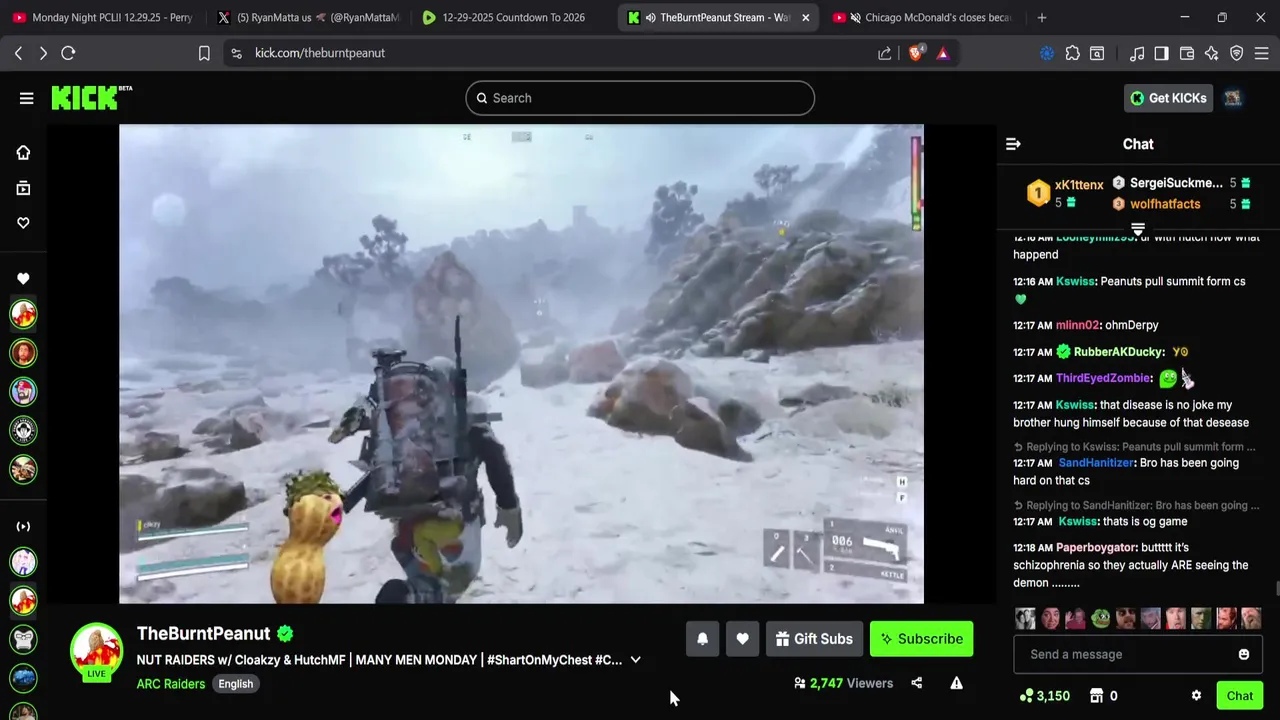Screen dimensions: 1280x720
Task: Click the recommended channels broadcast icon
Action: pos(23,526)
